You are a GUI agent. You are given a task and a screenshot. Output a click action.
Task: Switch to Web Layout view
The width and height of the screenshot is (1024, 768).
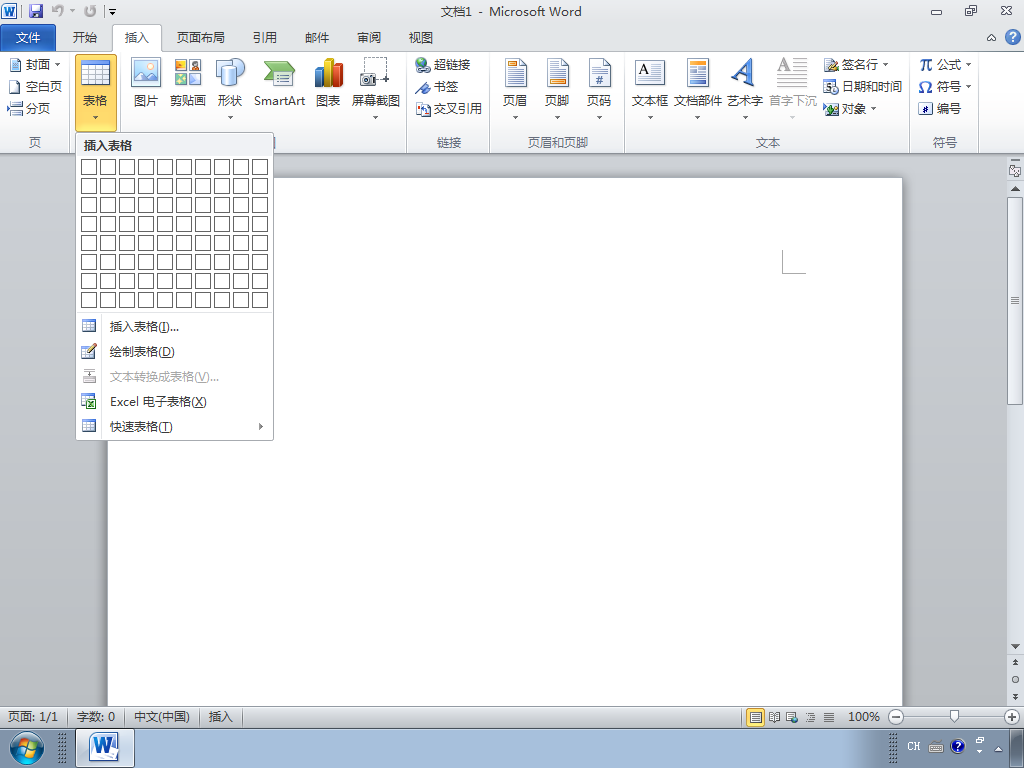click(792, 717)
